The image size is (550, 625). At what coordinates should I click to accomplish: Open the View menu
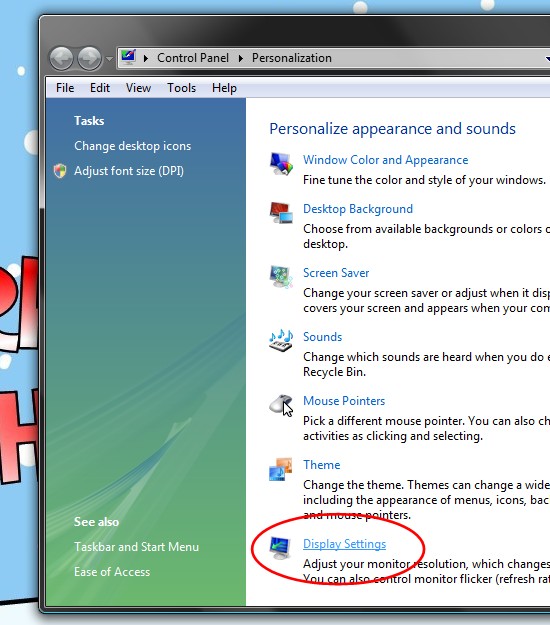(138, 88)
